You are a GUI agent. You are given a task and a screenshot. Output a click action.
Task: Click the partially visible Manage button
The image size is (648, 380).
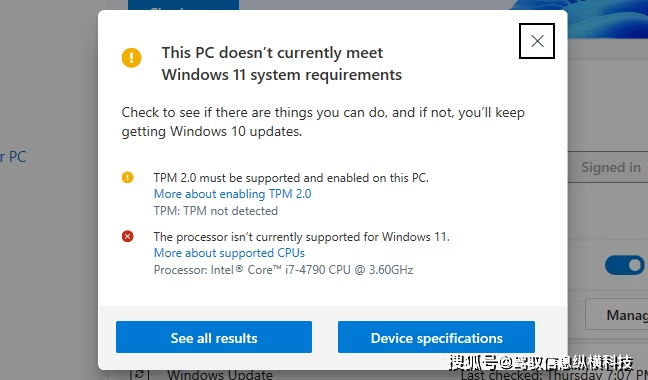tap(617, 315)
